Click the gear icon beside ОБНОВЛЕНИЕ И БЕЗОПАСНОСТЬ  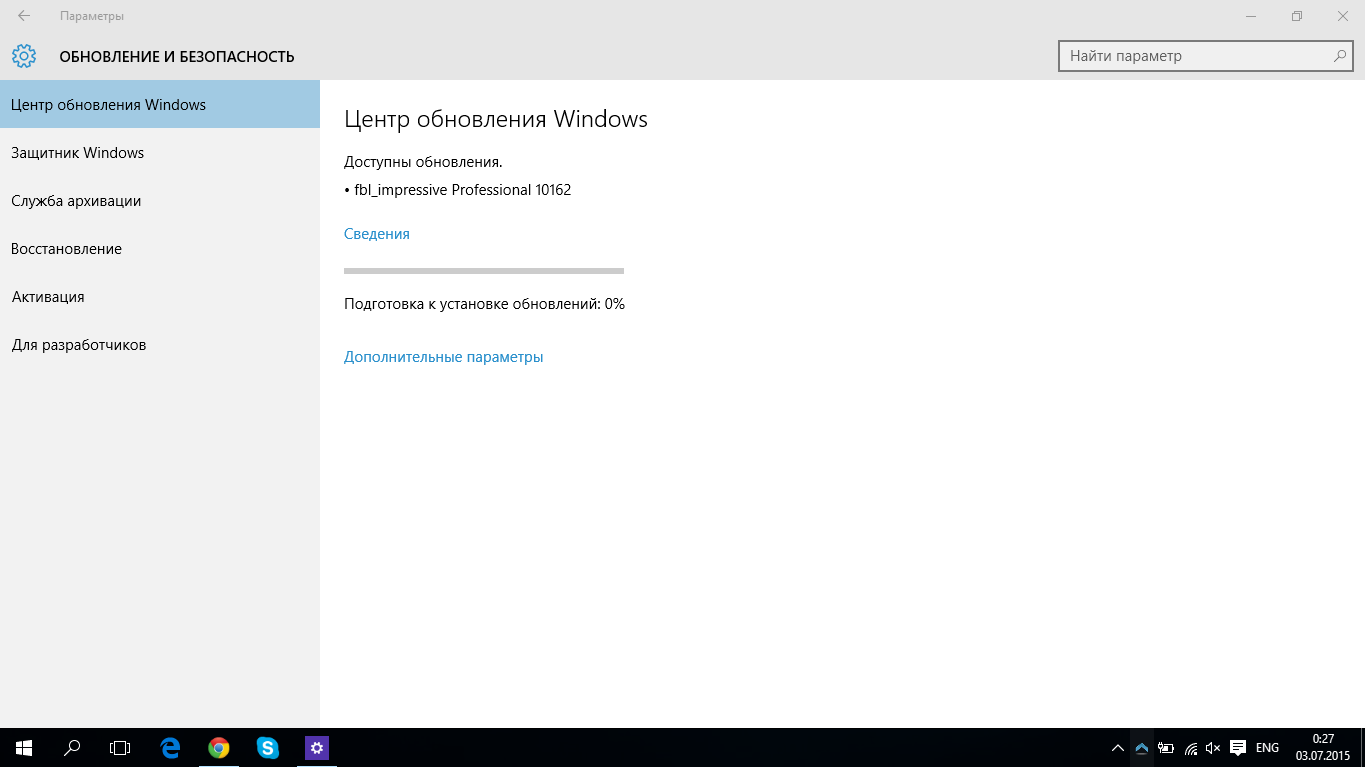click(24, 56)
